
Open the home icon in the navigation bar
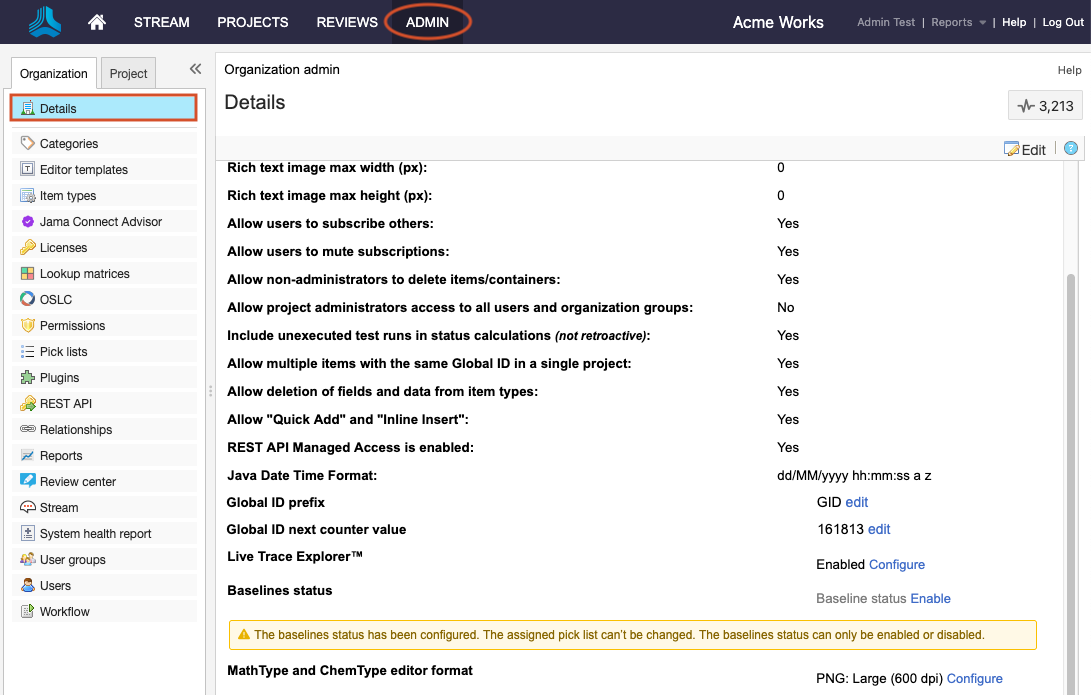point(96,21)
